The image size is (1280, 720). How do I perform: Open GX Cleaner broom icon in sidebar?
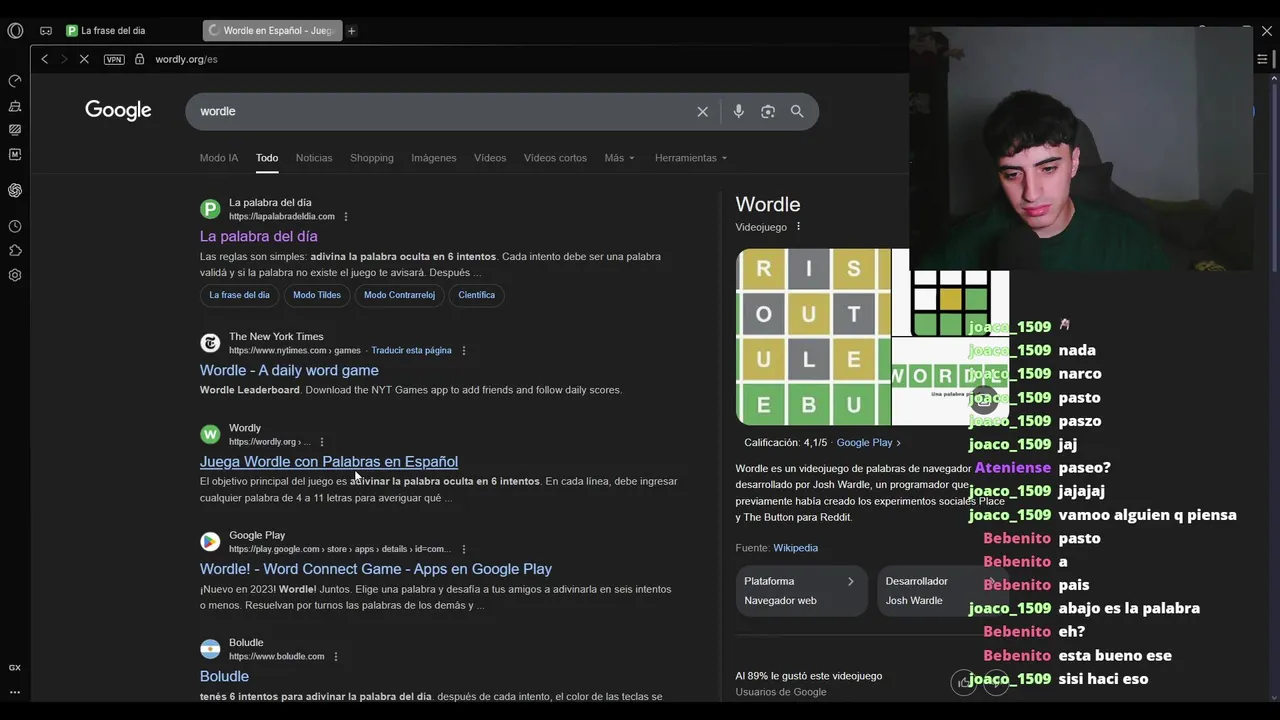tap(15, 106)
